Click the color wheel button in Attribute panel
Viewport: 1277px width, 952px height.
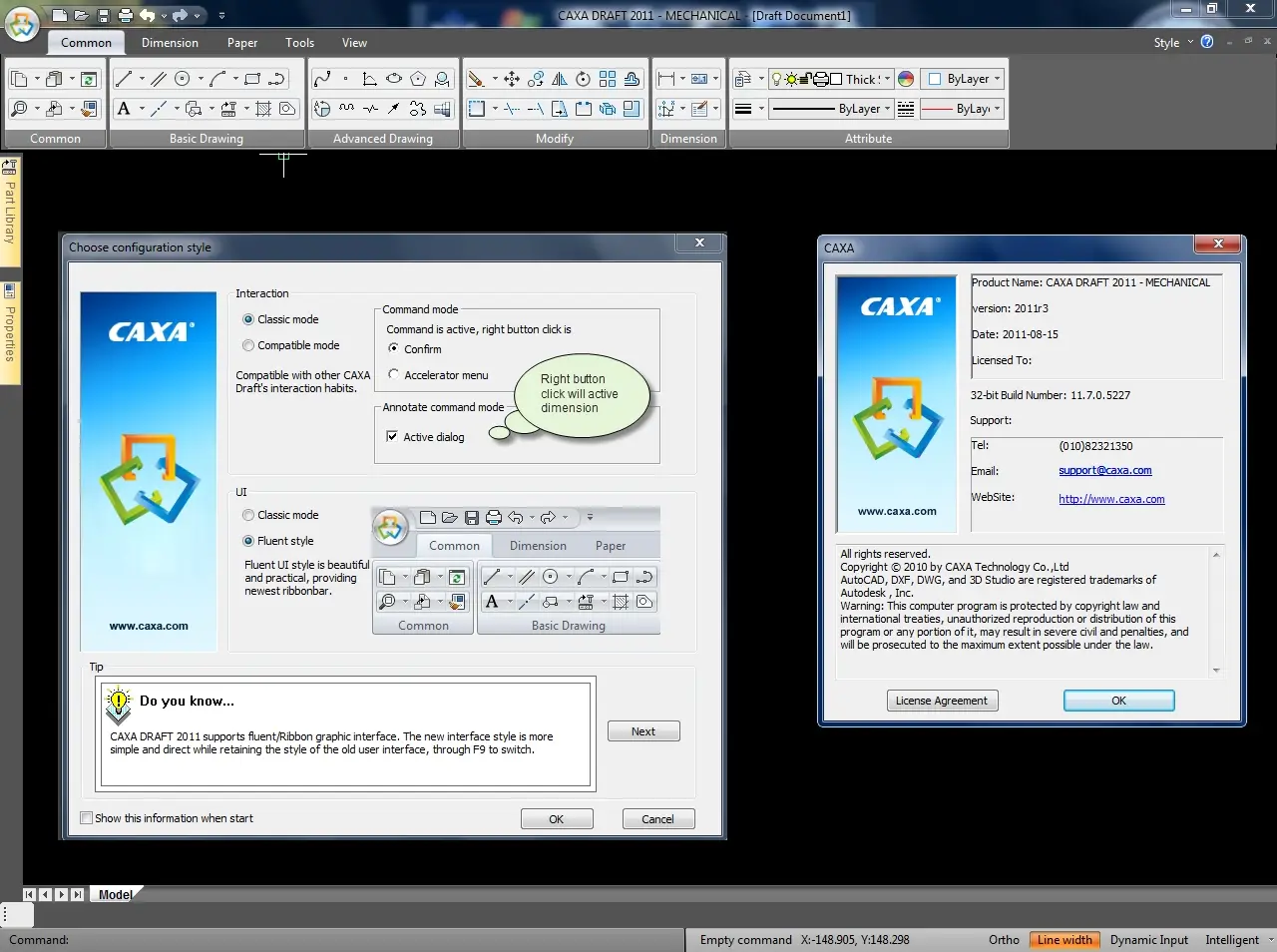[x=906, y=79]
